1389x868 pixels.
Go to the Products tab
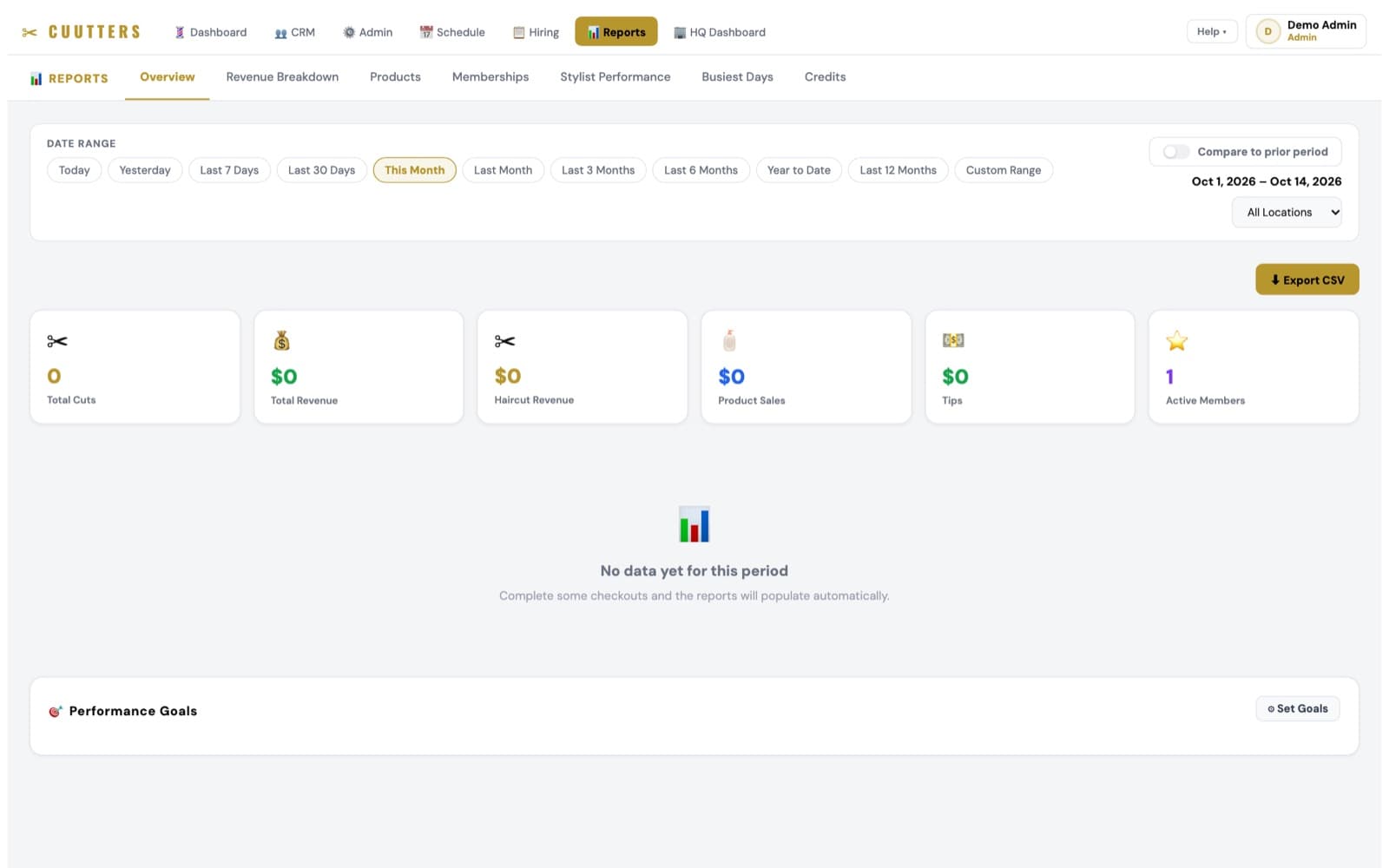pos(395,77)
